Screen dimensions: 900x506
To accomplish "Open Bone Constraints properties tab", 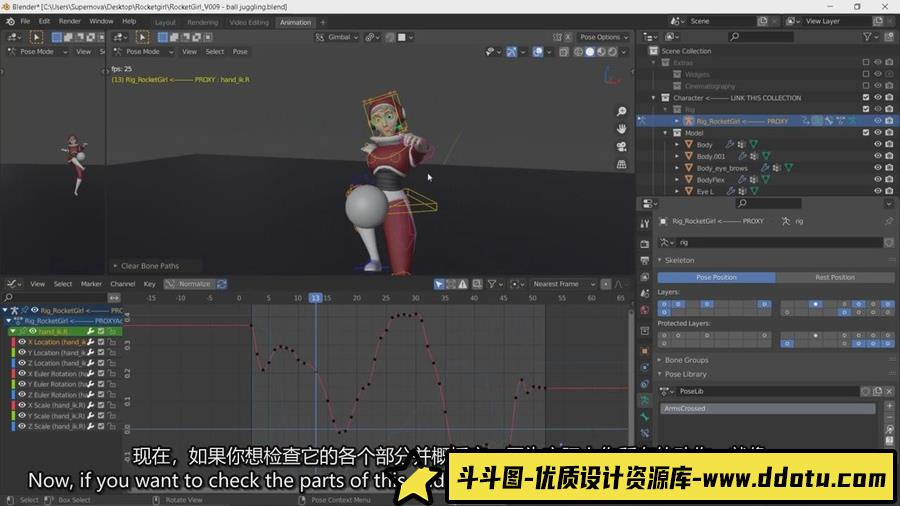I will pos(645,433).
